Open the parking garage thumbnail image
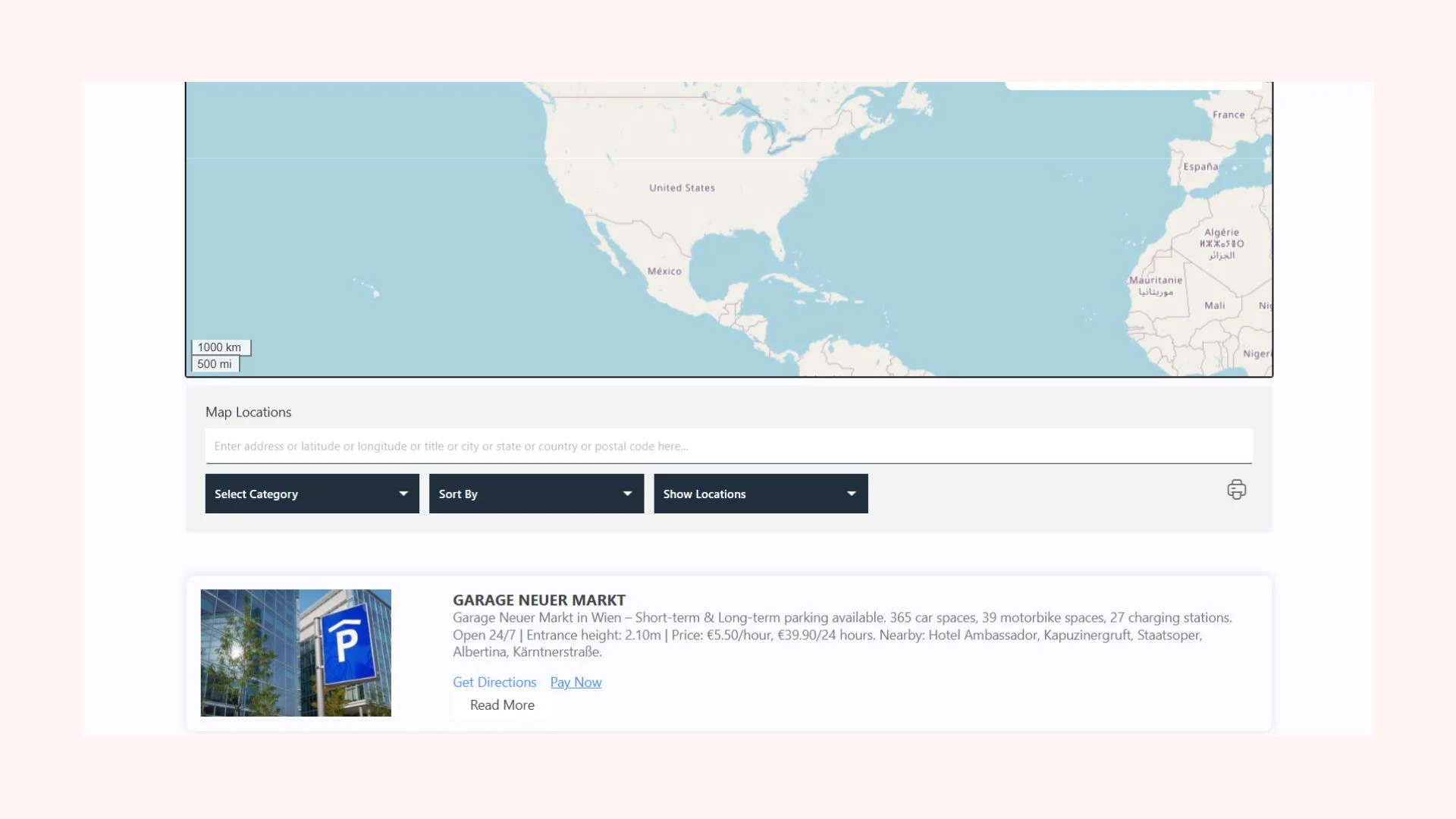This screenshot has height=819, width=1456. (x=296, y=653)
